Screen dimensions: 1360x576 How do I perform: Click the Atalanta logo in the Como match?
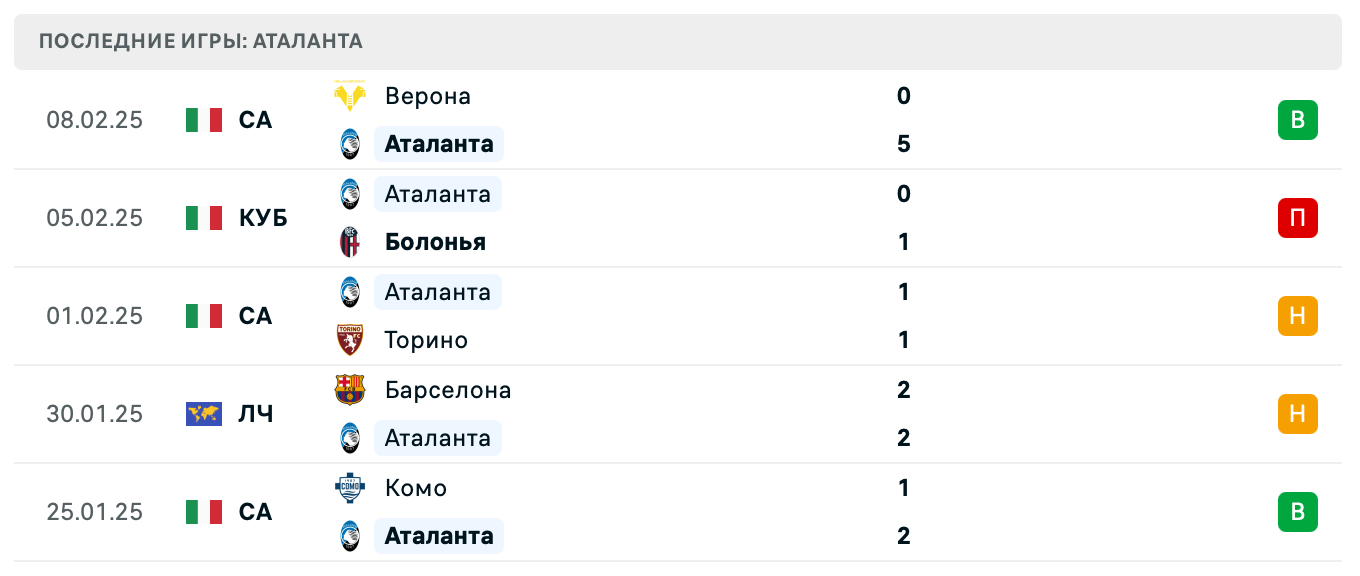tap(349, 536)
